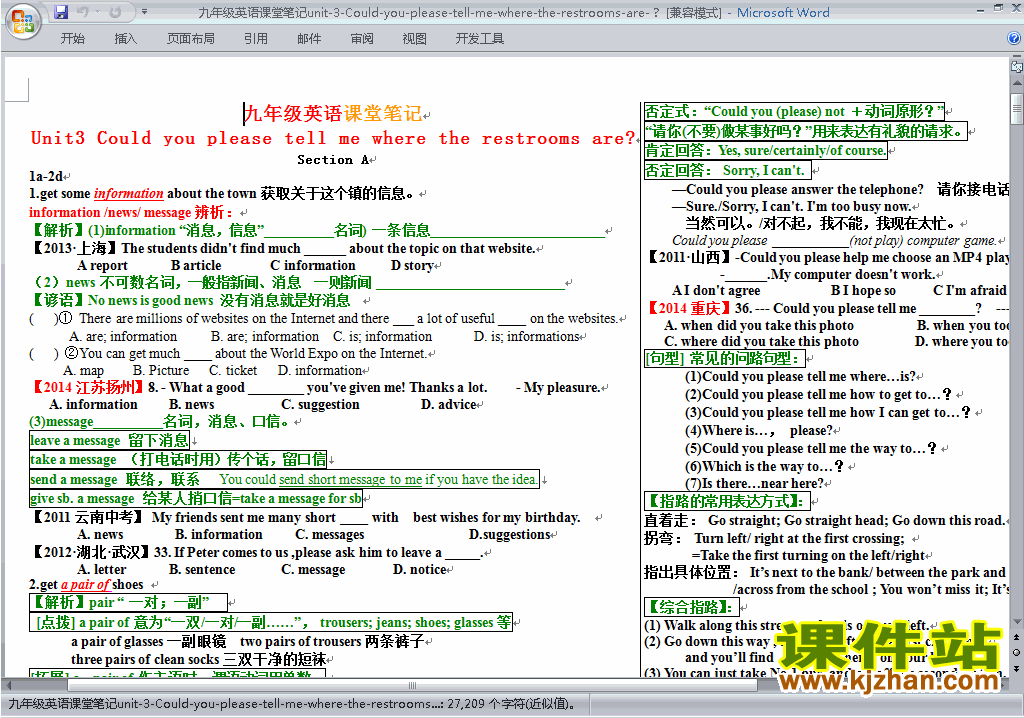
Task: Click the horizontal scrollbar thumb
Action: pyautogui.click(x=412, y=685)
